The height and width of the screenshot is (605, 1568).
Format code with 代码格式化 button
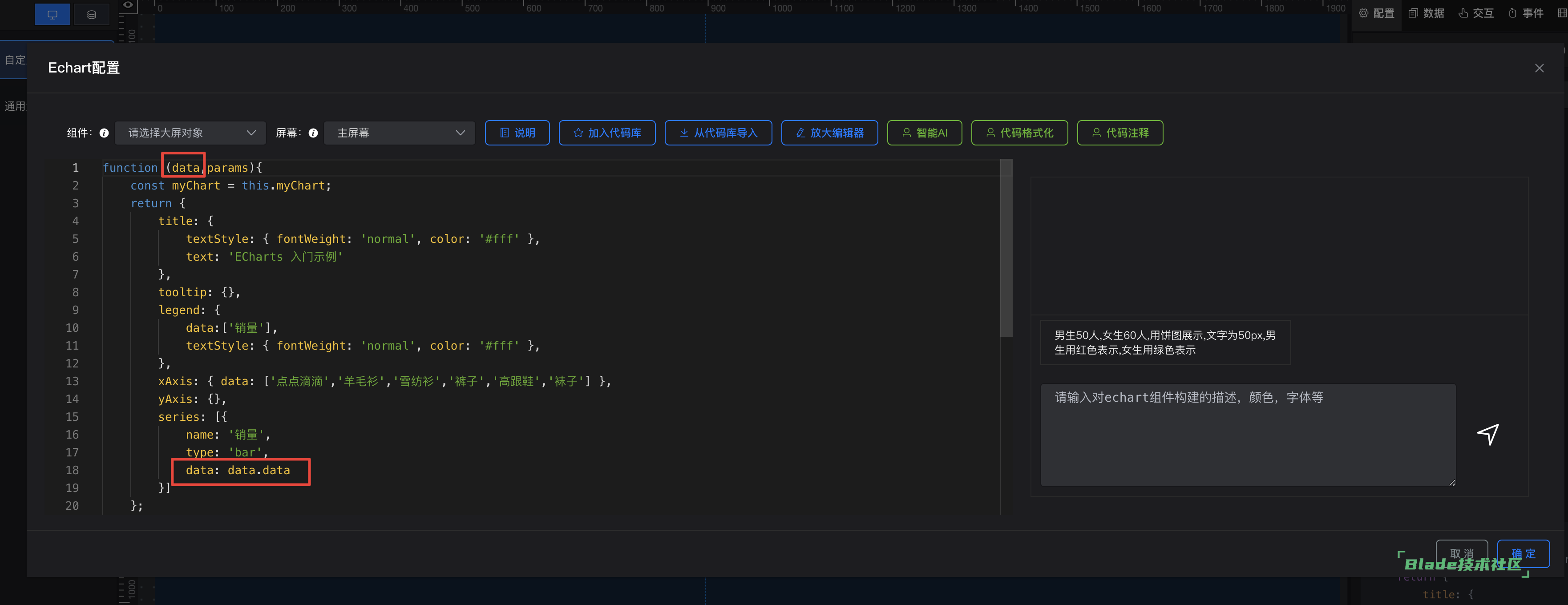[x=1019, y=133]
